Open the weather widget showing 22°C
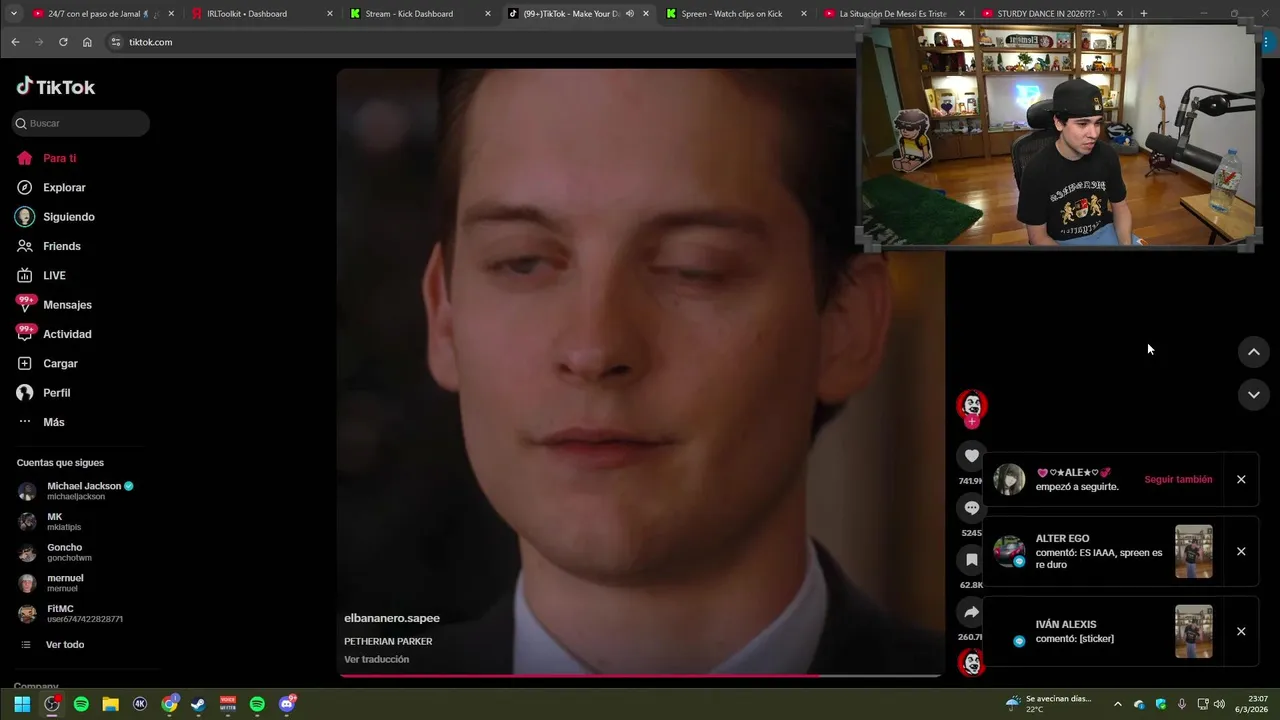Screen dimensions: 1280x720 pyautogui.click(x=1048, y=704)
